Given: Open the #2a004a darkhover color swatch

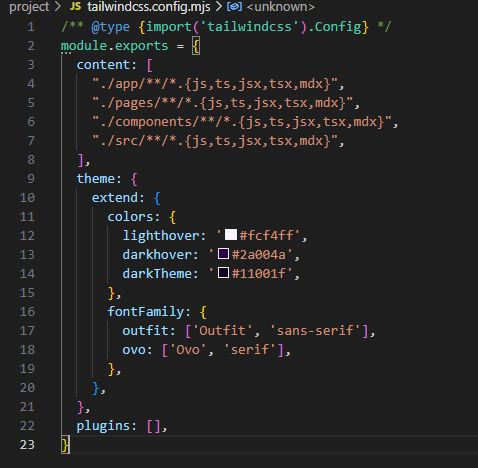Looking at the screenshot, I should (x=223, y=254).
